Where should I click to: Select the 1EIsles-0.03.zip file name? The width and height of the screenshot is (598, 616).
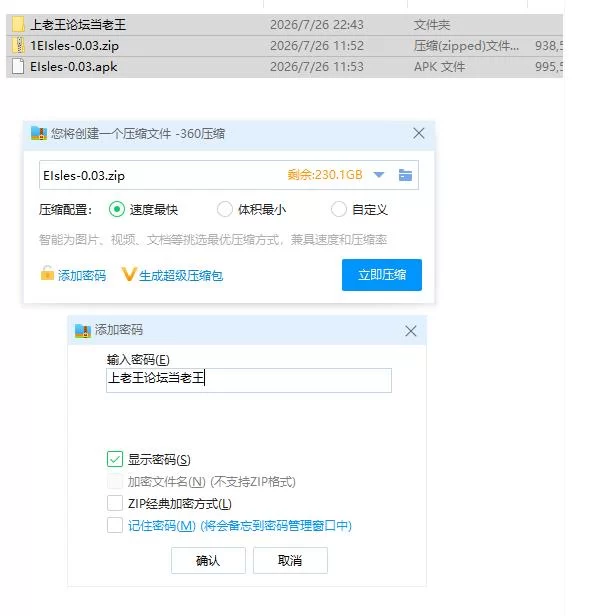point(74,46)
